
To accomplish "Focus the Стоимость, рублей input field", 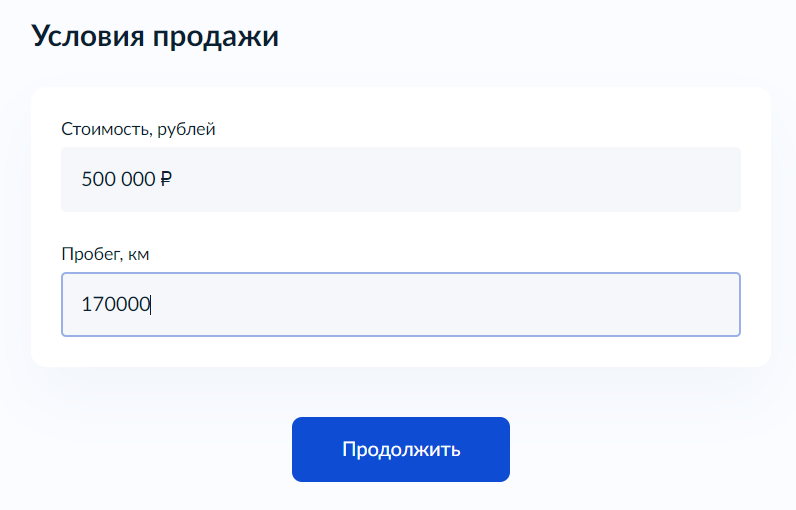I will click(401, 179).
